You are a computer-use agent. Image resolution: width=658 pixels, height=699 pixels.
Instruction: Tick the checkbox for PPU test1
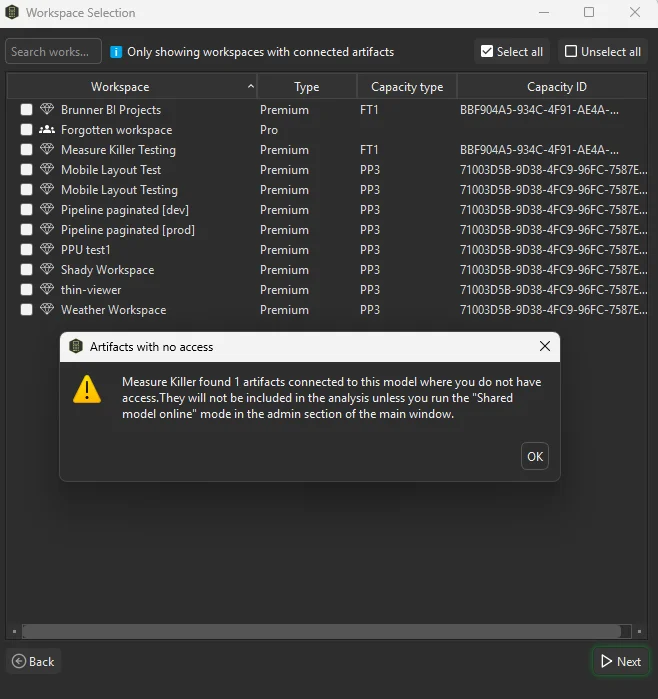tap(26, 249)
